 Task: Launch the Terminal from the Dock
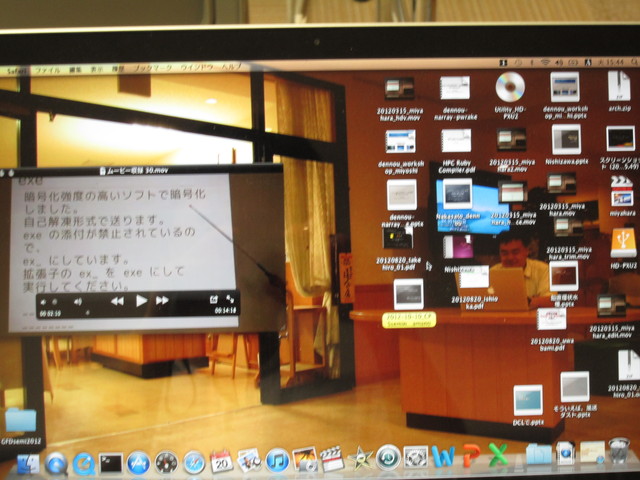(x=111, y=462)
